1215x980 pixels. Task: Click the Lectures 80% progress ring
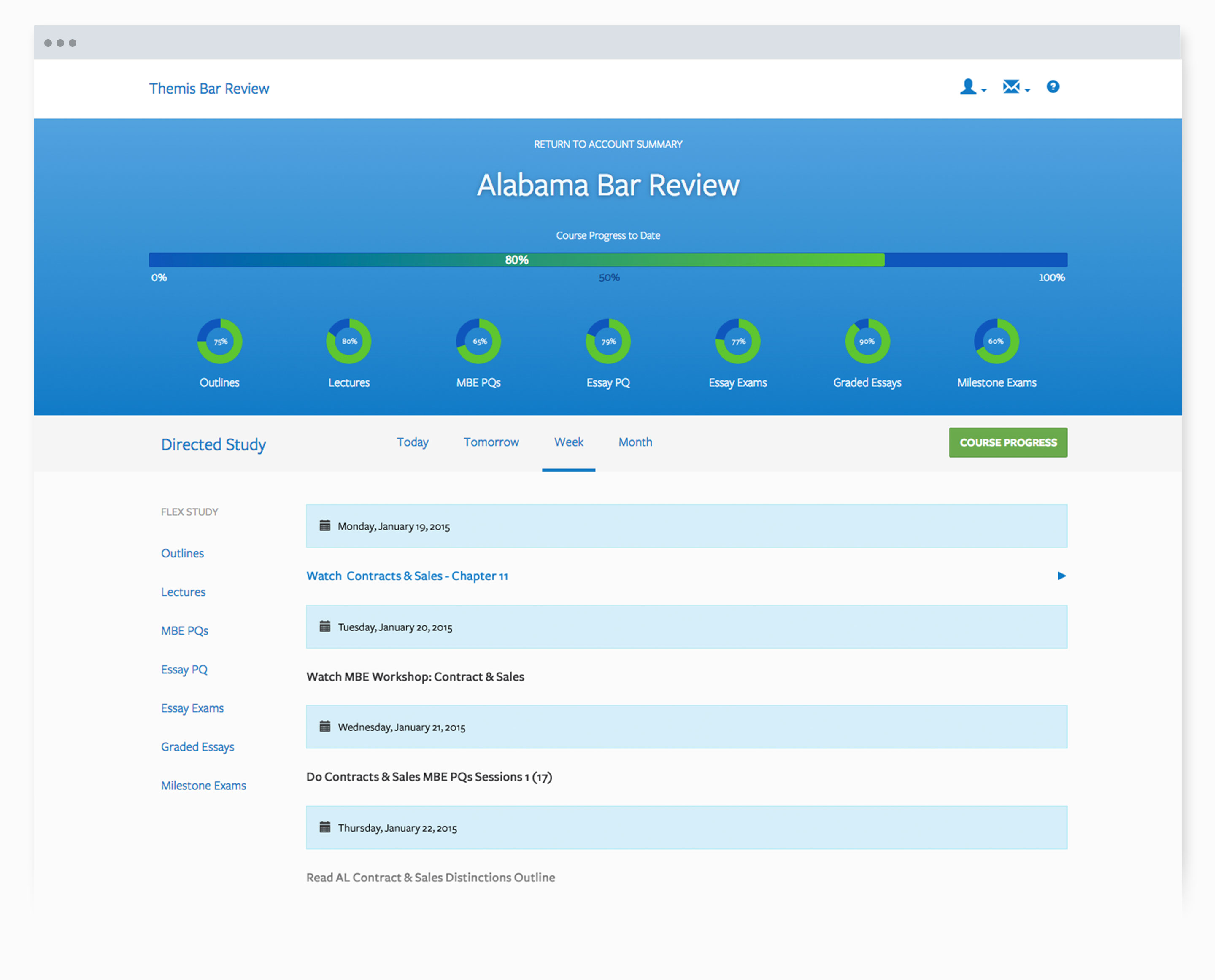tap(349, 342)
